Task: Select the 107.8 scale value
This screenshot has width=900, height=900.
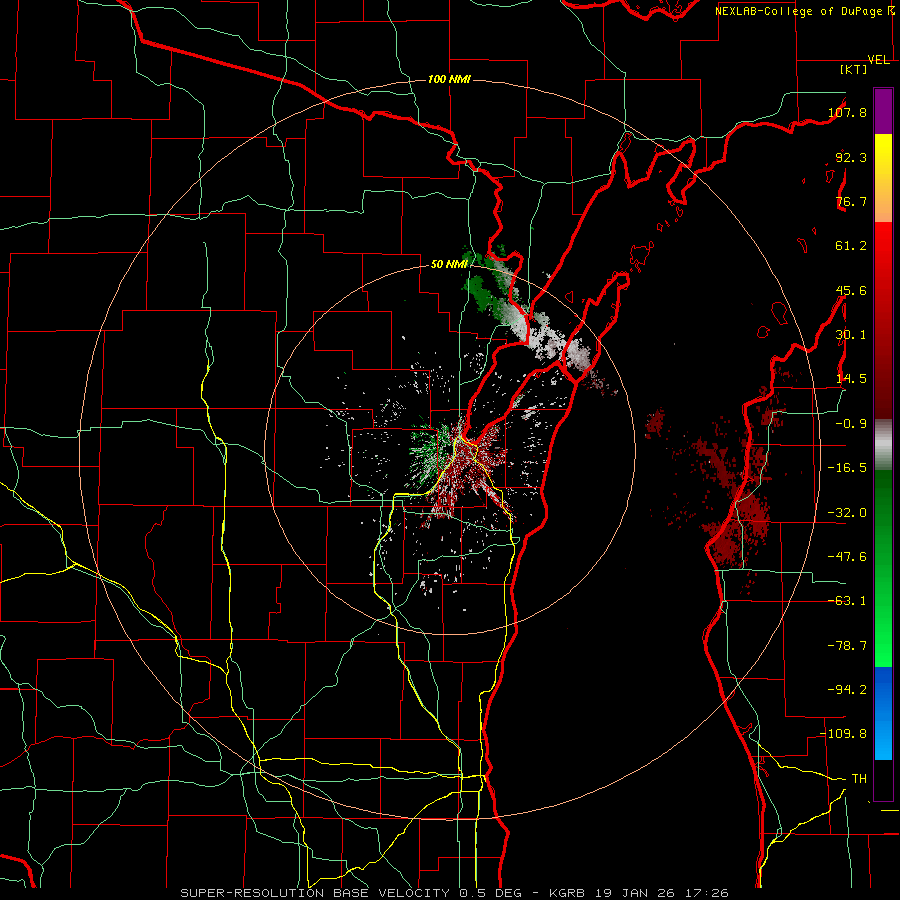Action: click(847, 112)
